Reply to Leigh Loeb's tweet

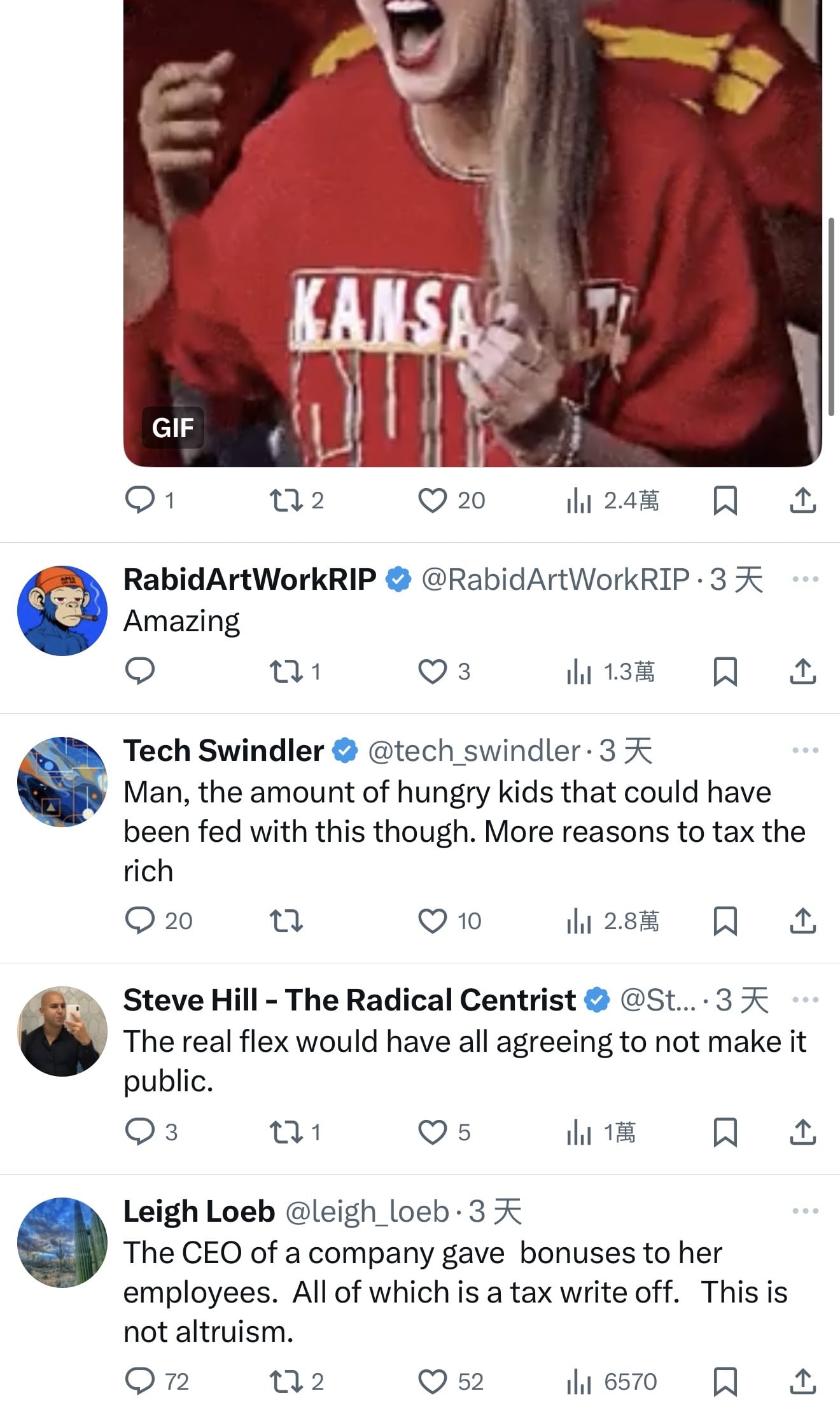[x=140, y=1381]
